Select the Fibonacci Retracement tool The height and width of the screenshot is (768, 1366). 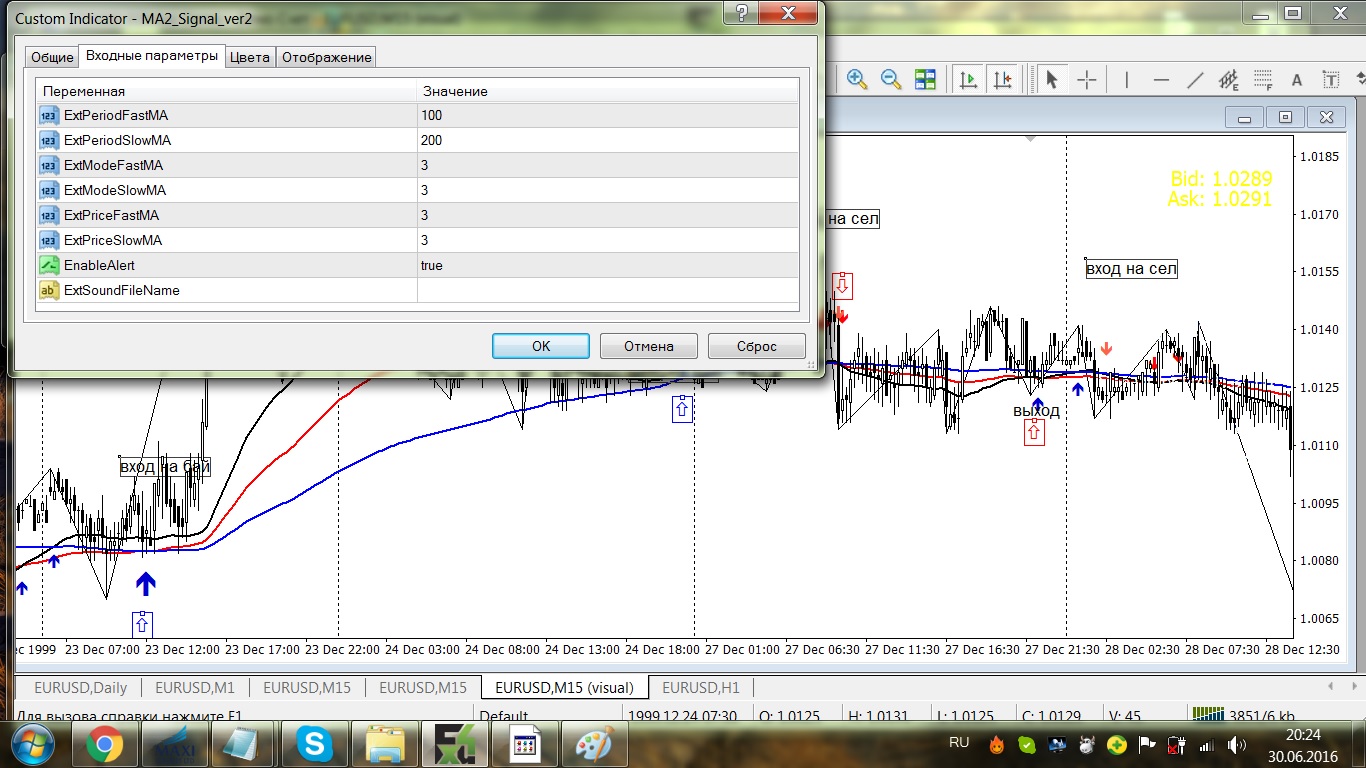[x=1263, y=80]
